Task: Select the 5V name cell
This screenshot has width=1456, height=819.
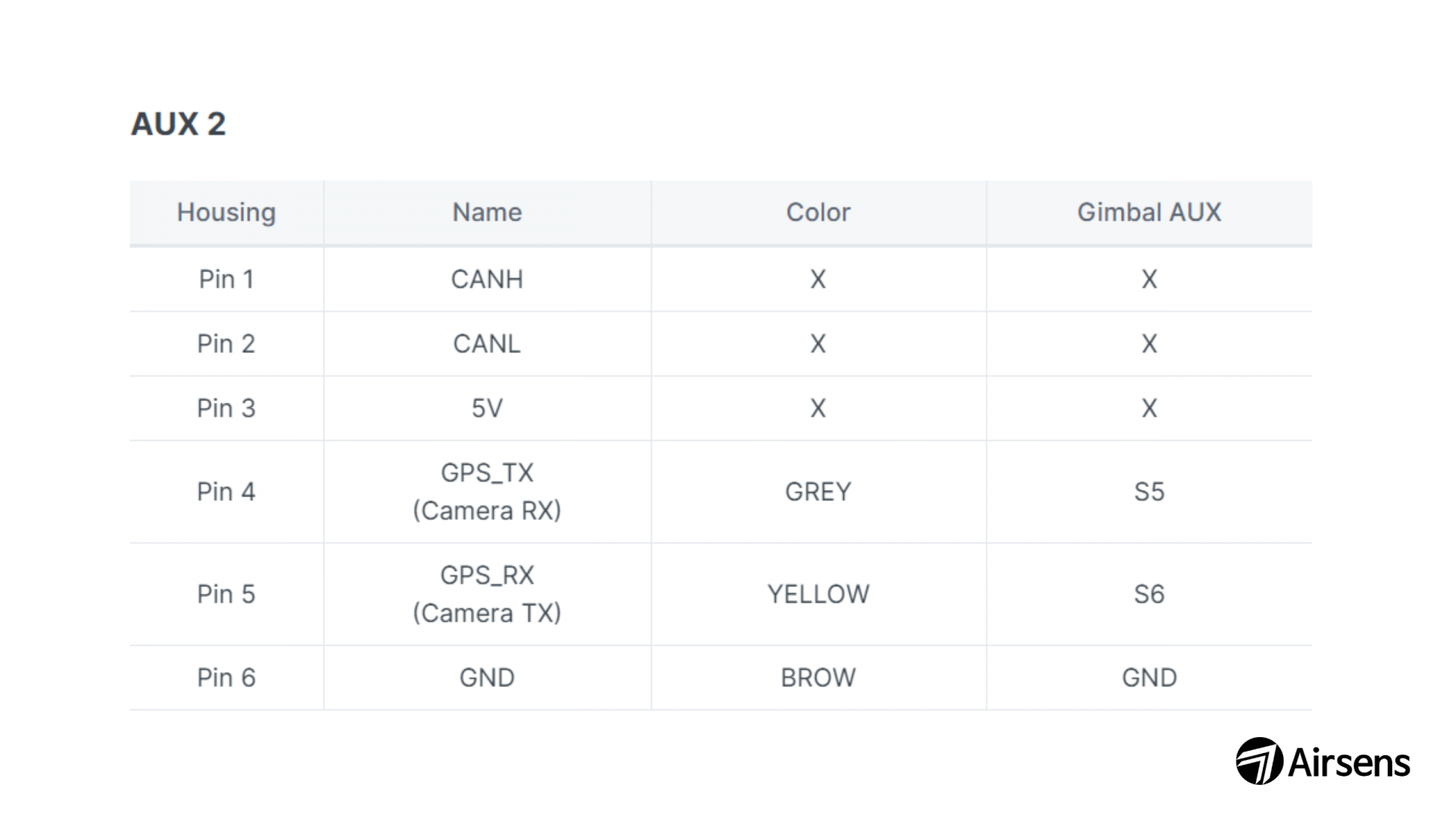Action: [487, 408]
